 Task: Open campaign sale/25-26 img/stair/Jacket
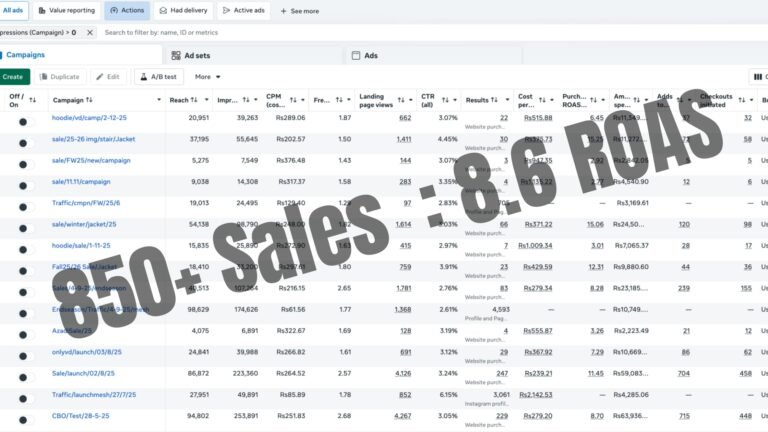(94, 139)
